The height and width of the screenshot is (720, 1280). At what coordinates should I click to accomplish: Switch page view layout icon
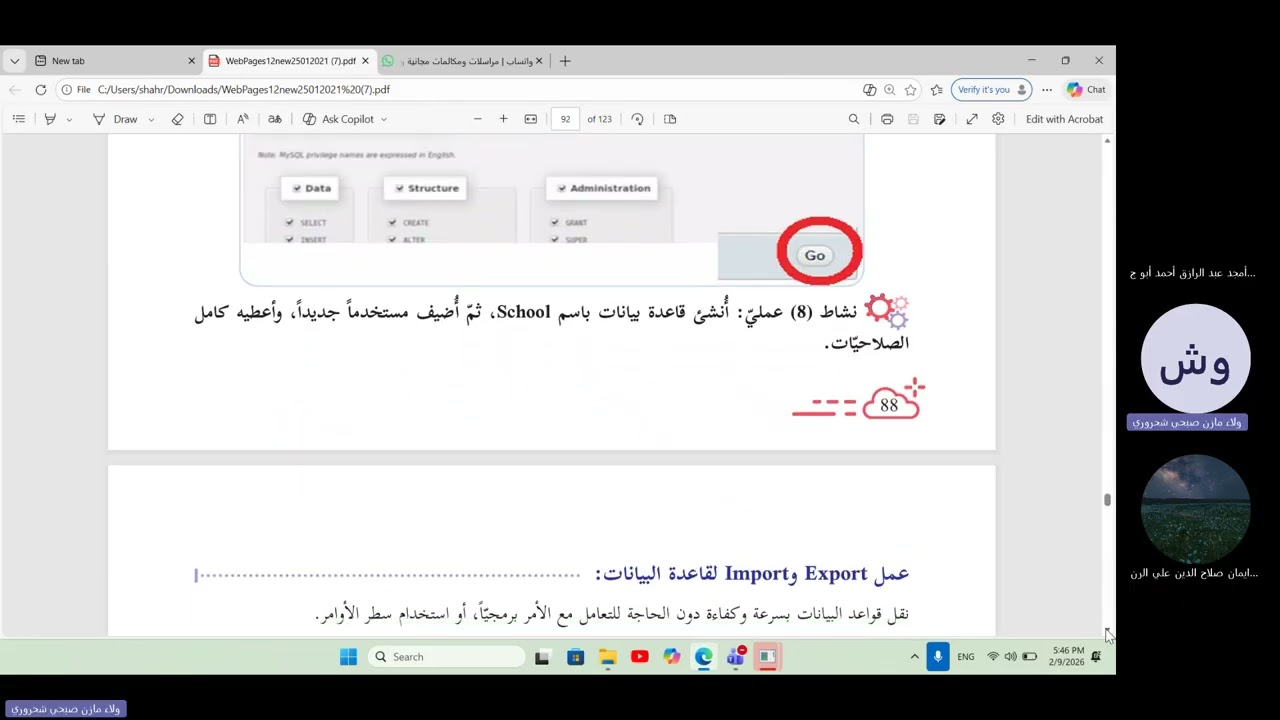(x=670, y=119)
